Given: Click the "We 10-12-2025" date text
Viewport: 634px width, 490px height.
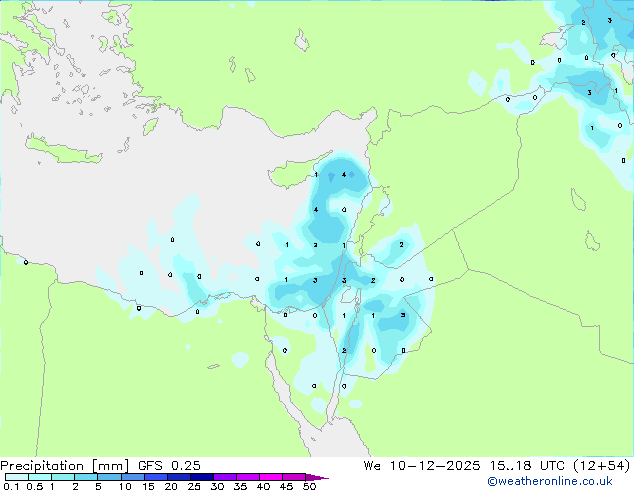Looking at the screenshot, I should (422, 466).
